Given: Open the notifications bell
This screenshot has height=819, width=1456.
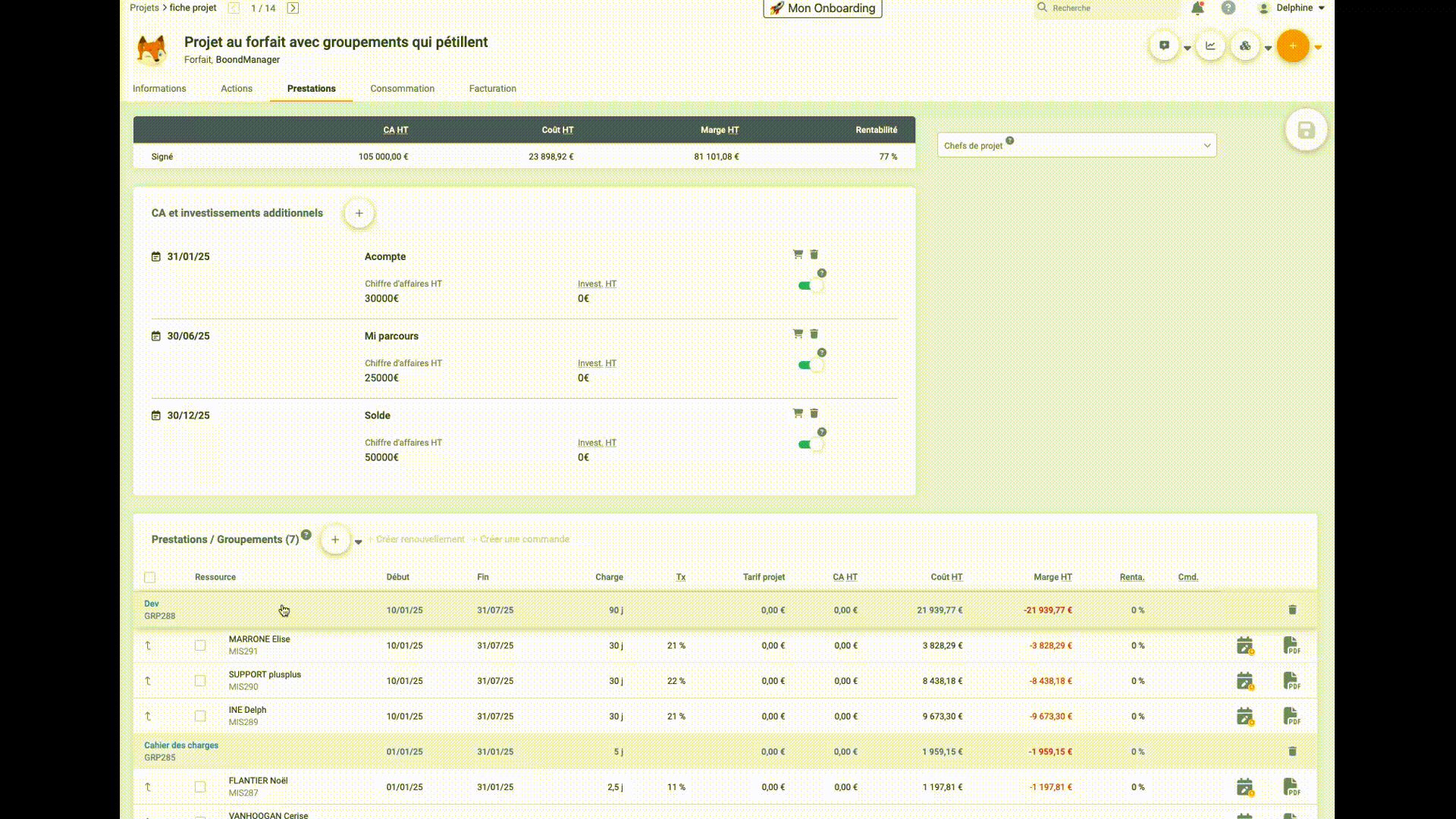Looking at the screenshot, I should pos(1197,8).
